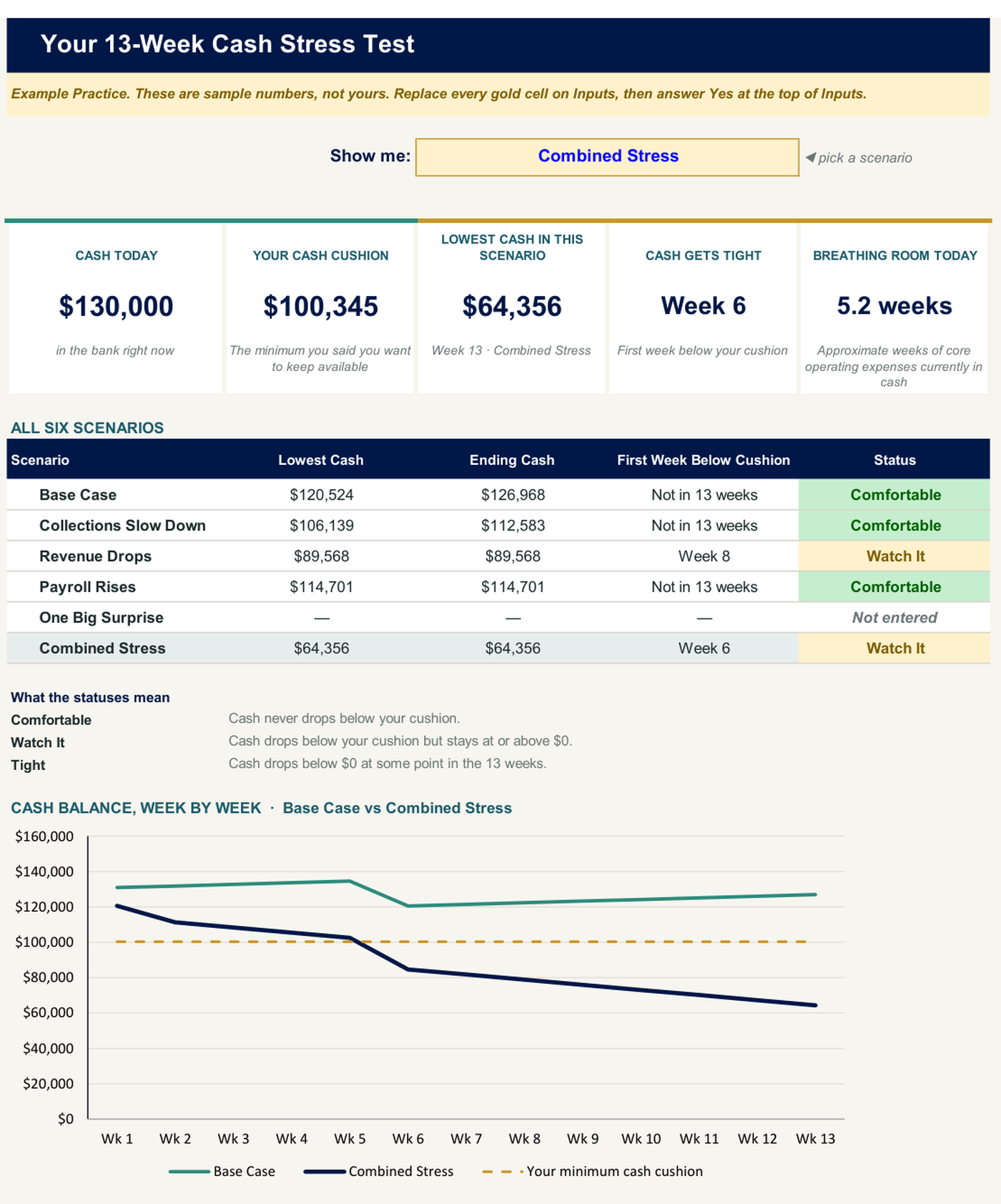Click the Revenue Drops Watch It status
This screenshot has width=1001, height=1204.
tap(894, 556)
